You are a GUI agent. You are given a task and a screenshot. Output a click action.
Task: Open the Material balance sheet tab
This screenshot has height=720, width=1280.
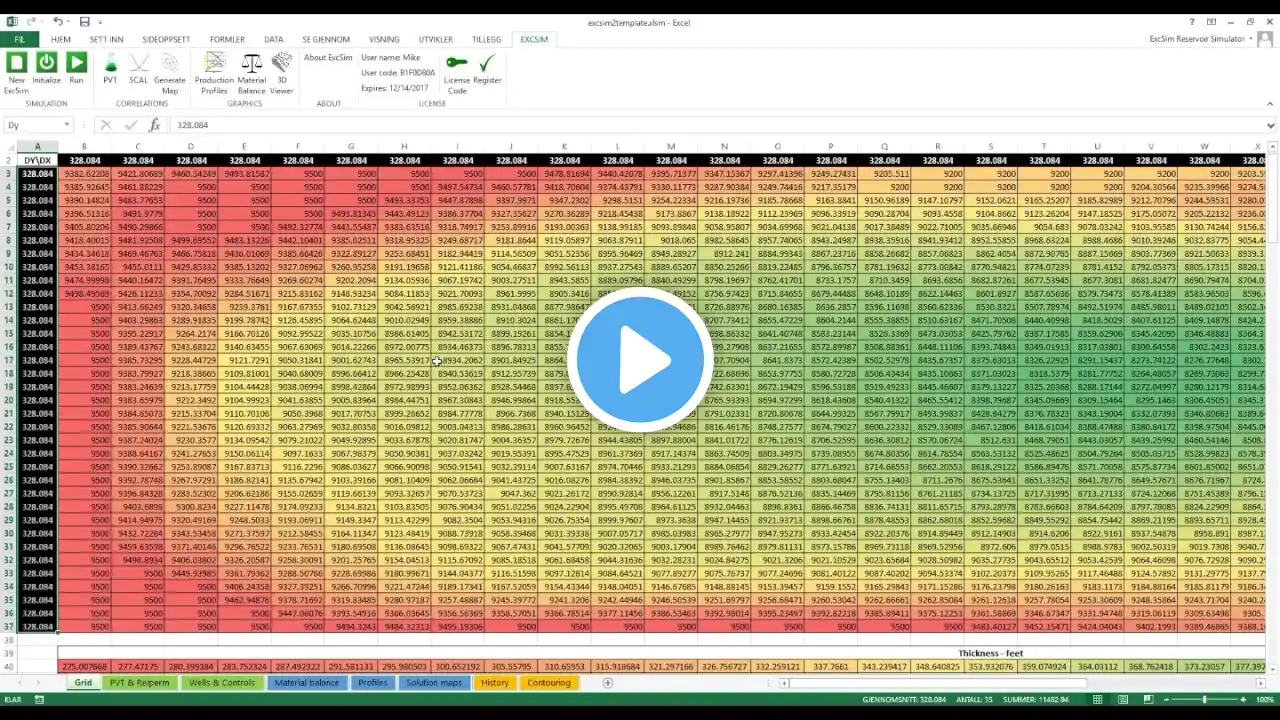(x=307, y=683)
